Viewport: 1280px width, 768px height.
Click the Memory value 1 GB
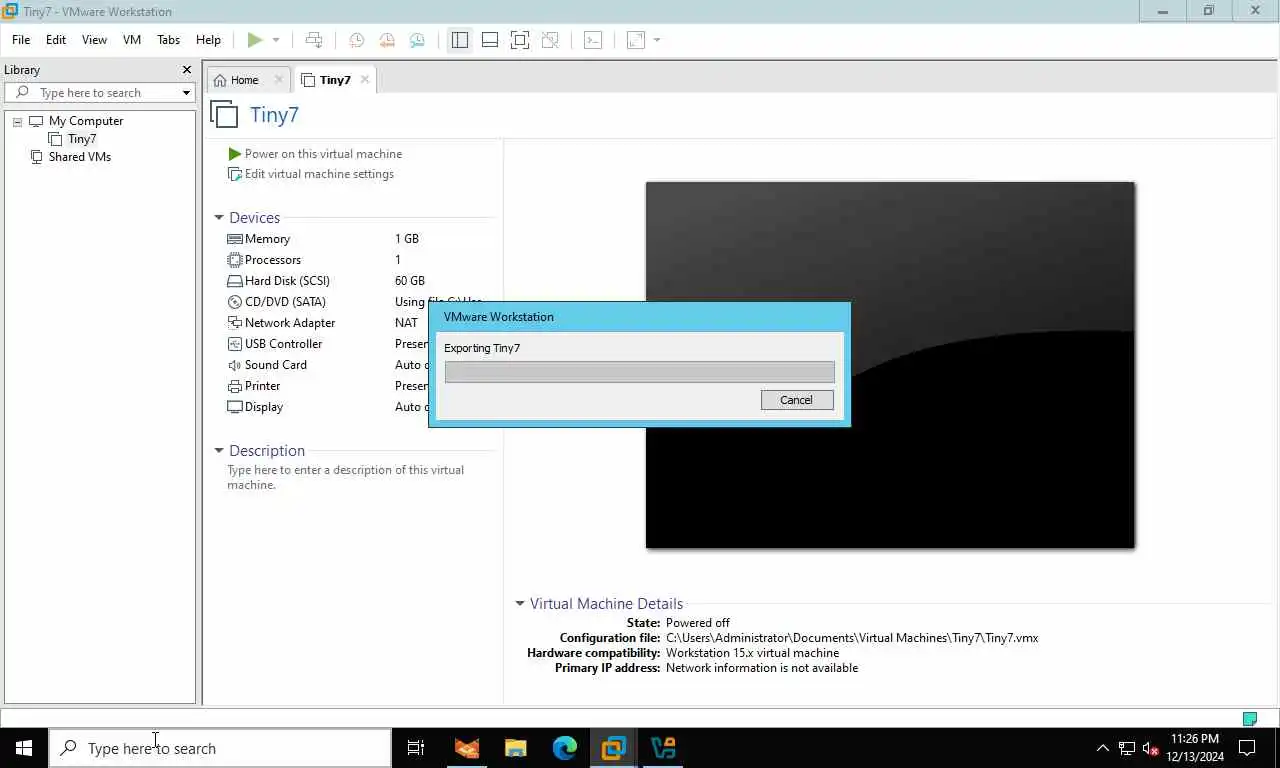tap(407, 239)
